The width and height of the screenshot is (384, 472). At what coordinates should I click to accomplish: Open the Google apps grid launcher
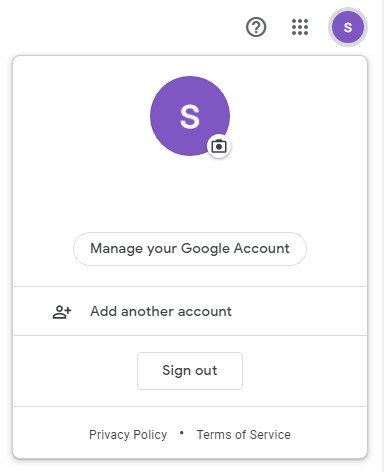300,27
